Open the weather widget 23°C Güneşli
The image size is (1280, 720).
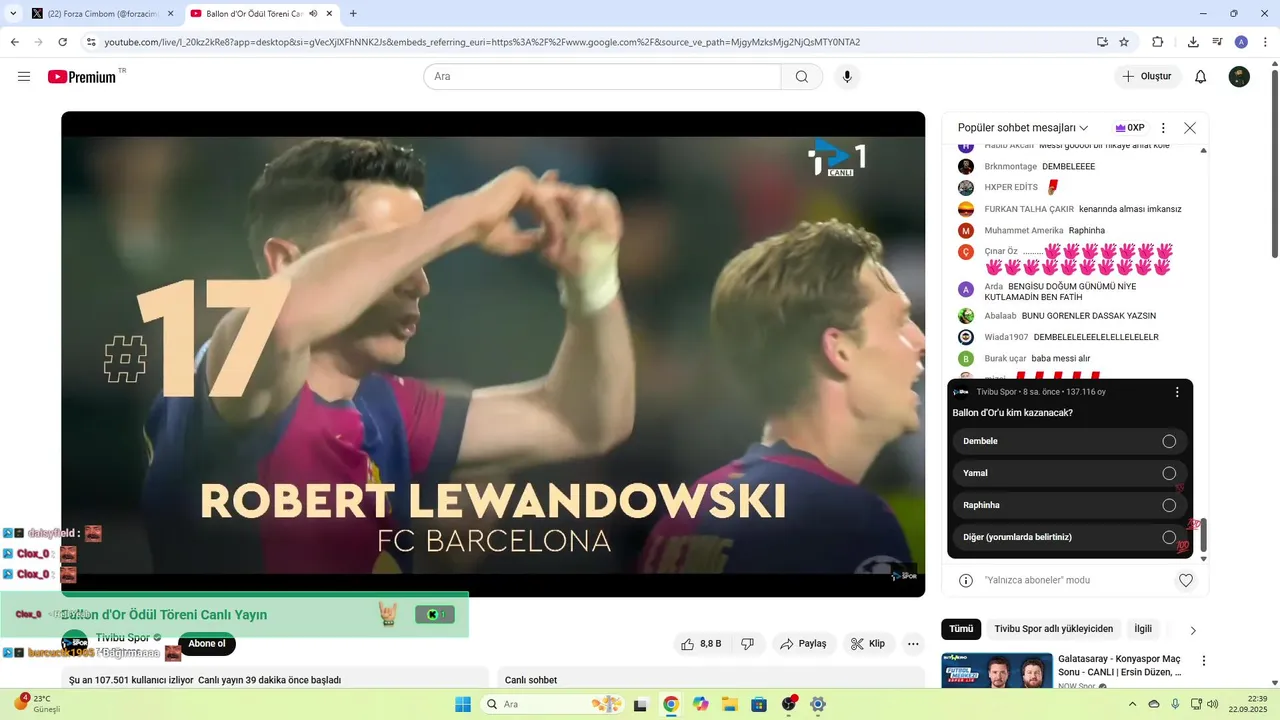coord(38,704)
